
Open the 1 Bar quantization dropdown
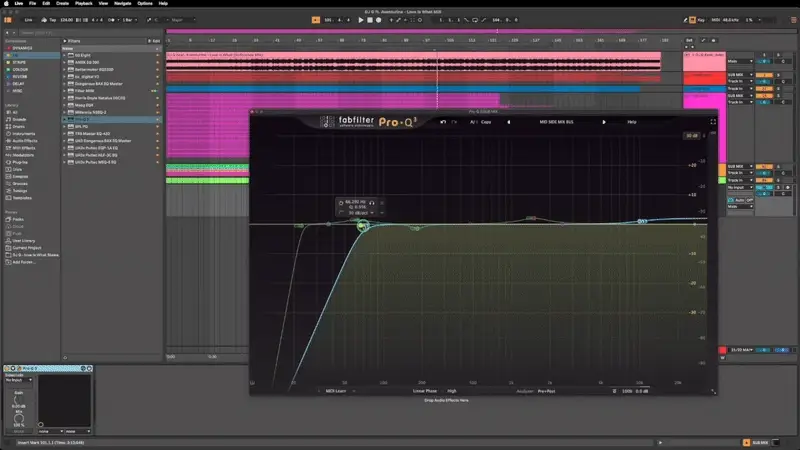click(x=130, y=20)
